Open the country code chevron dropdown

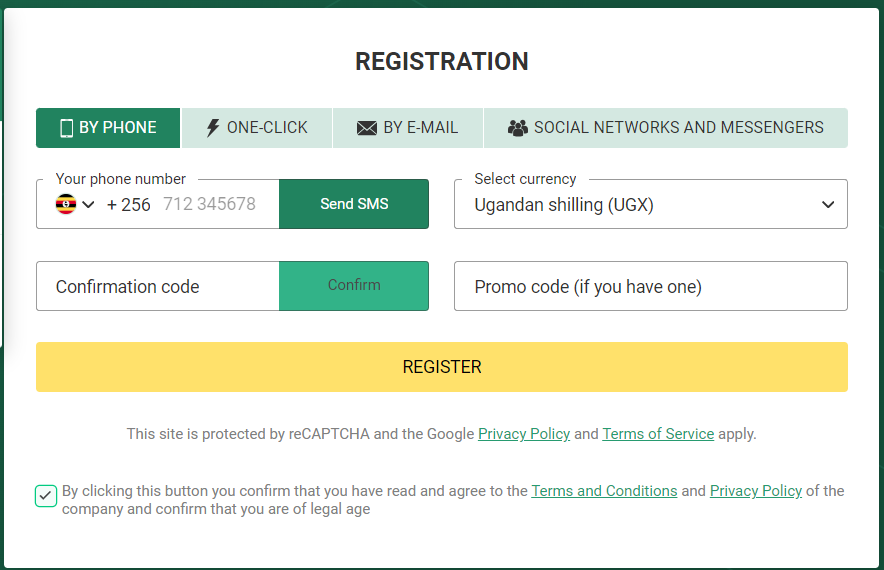[88, 204]
